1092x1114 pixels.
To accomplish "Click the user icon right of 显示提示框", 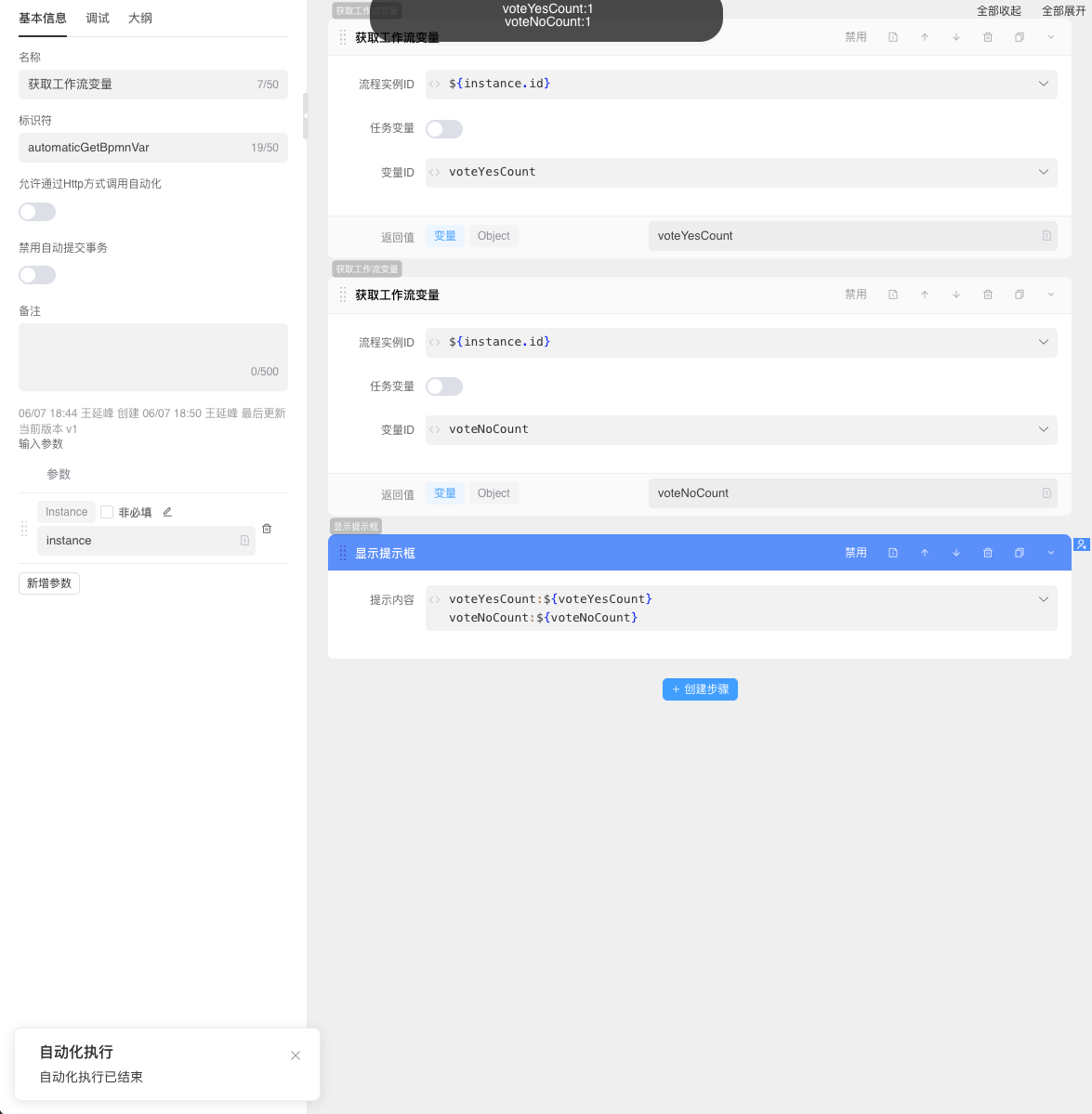I will pyautogui.click(x=1082, y=544).
